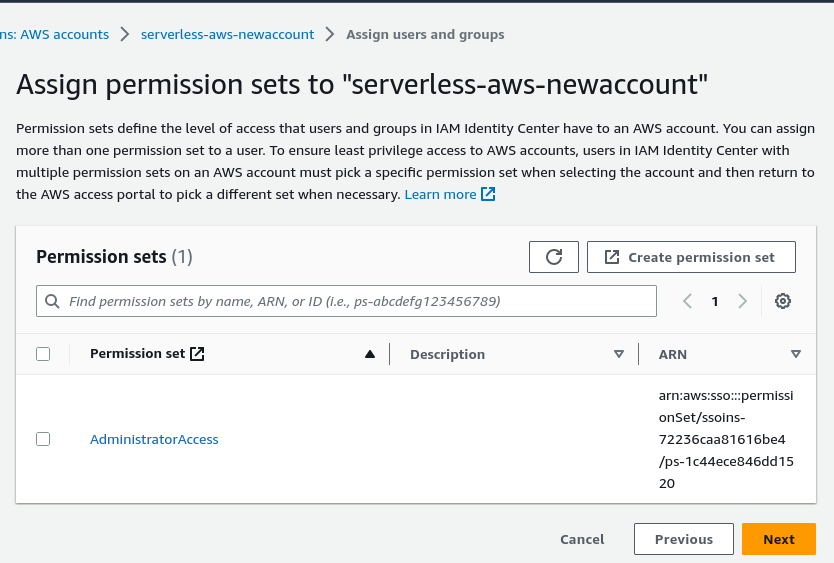Cancel the permission set assignment

[582, 539]
